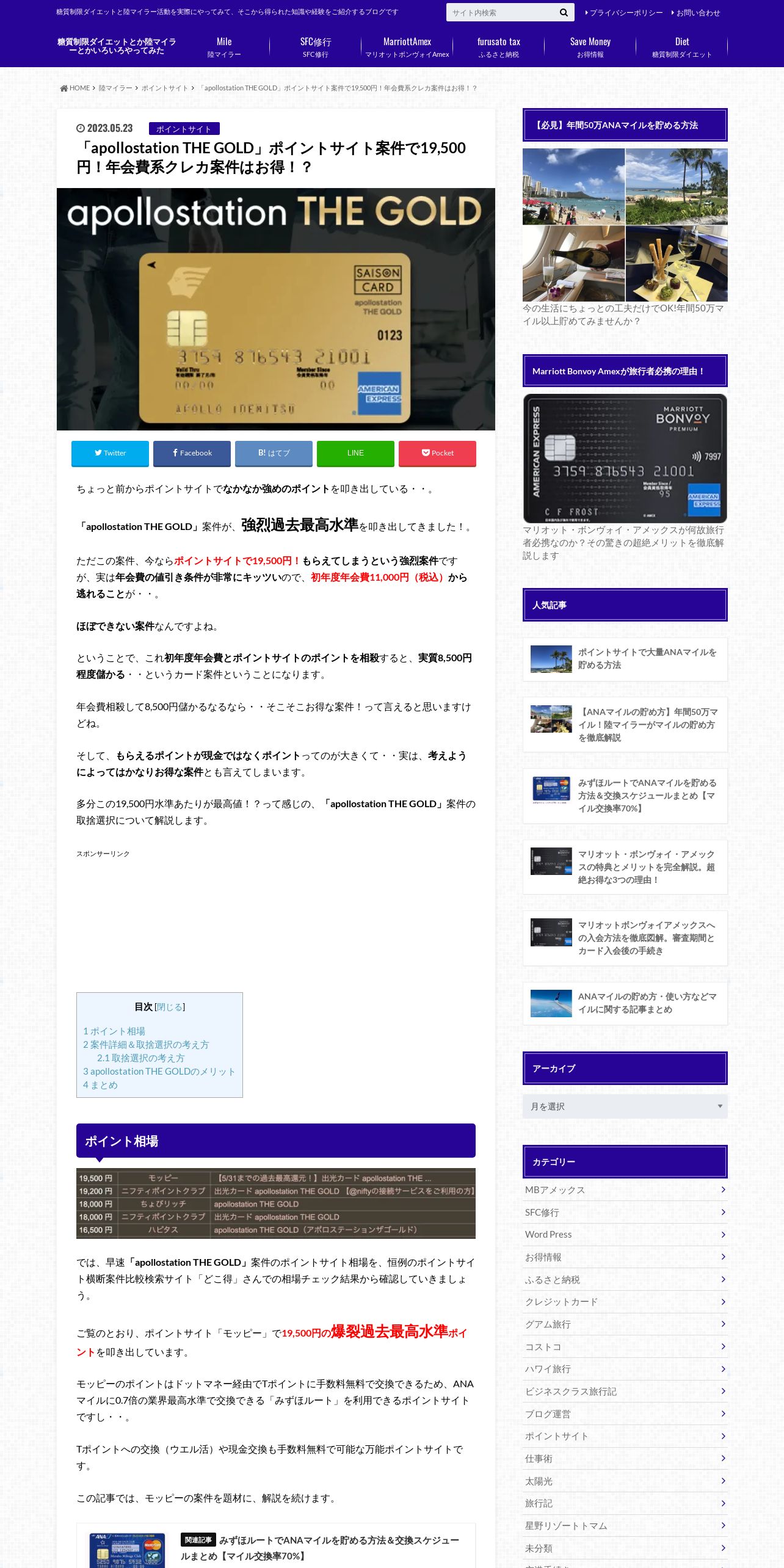Jump to 2 案件詳細＆取捨選択の考え方
Image resolution: width=784 pixels, height=1568 pixels.
tap(146, 1045)
